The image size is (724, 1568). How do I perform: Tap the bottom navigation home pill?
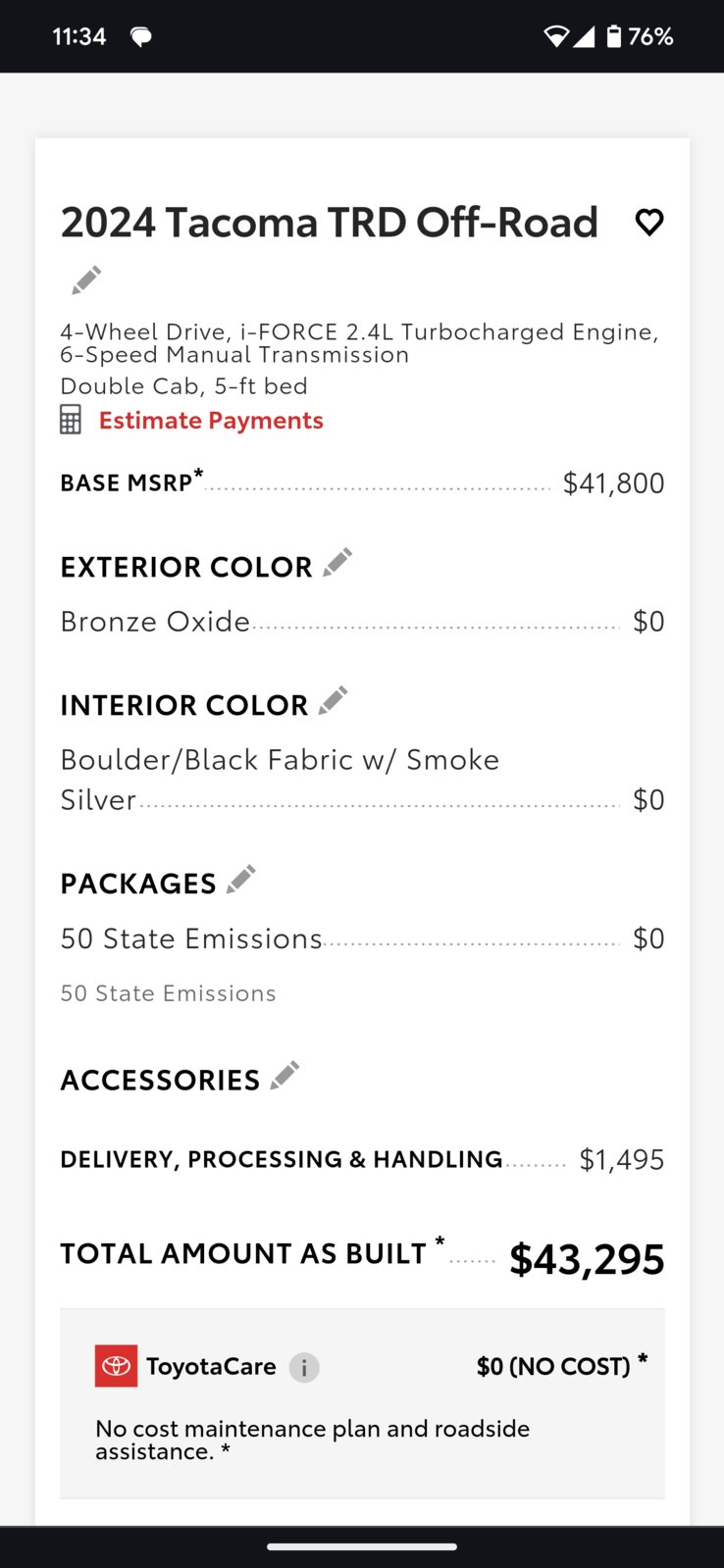pyautogui.click(x=362, y=1547)
